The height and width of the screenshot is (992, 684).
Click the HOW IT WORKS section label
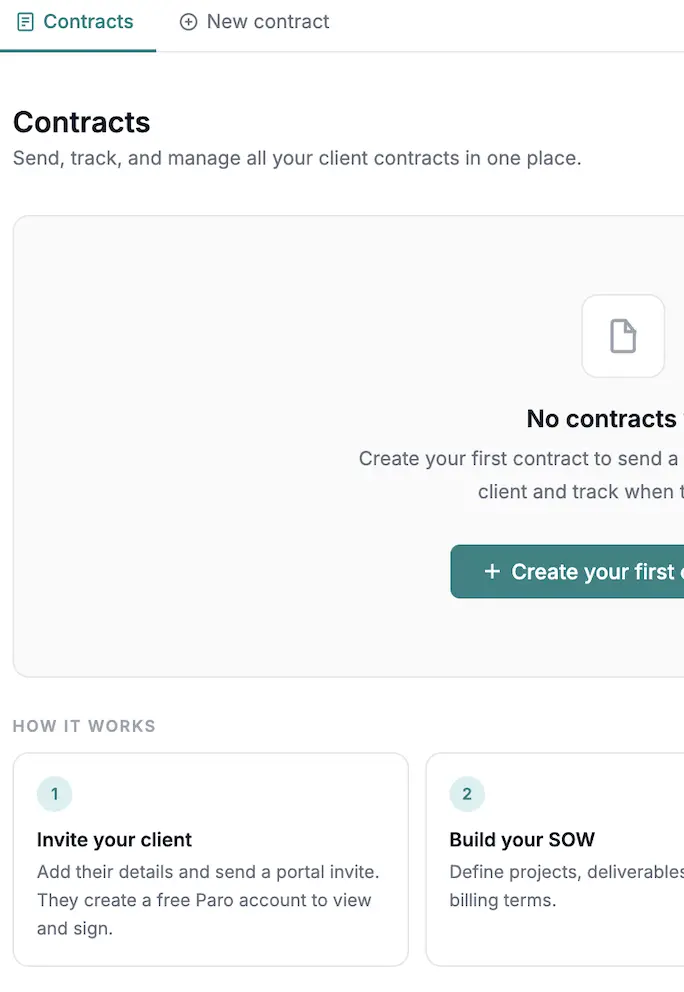84,726
